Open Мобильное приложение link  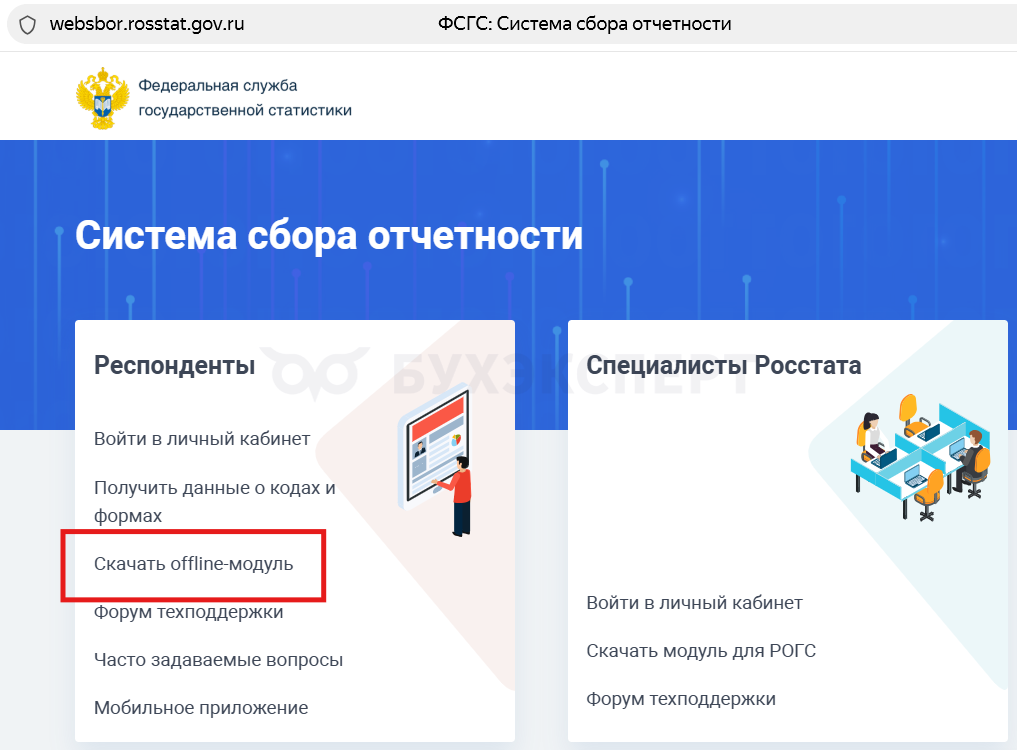tap(201, 708)
